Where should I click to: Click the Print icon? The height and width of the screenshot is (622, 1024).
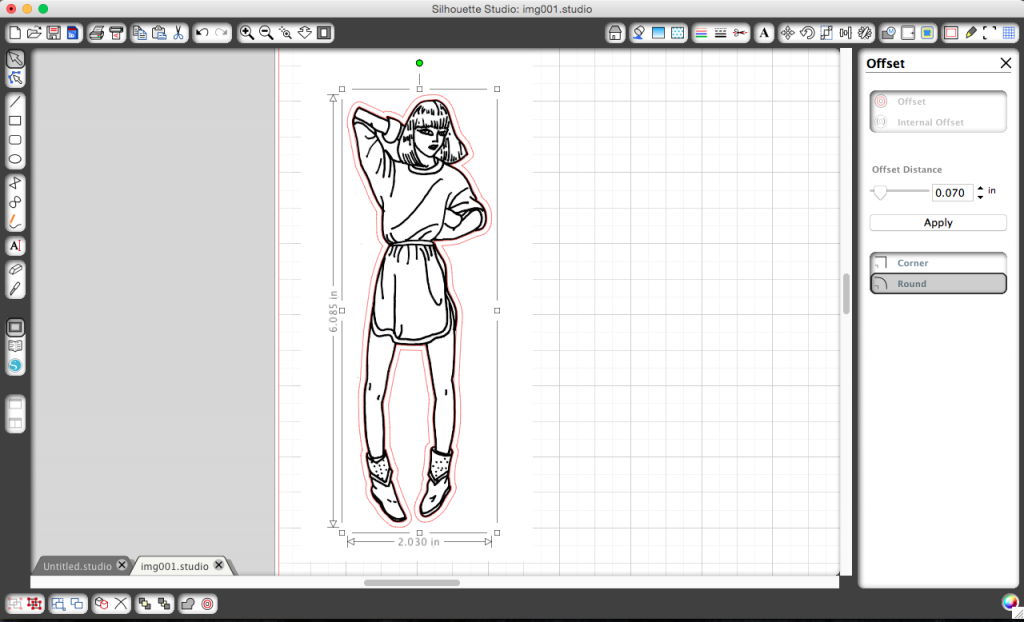tap(97, 33)
